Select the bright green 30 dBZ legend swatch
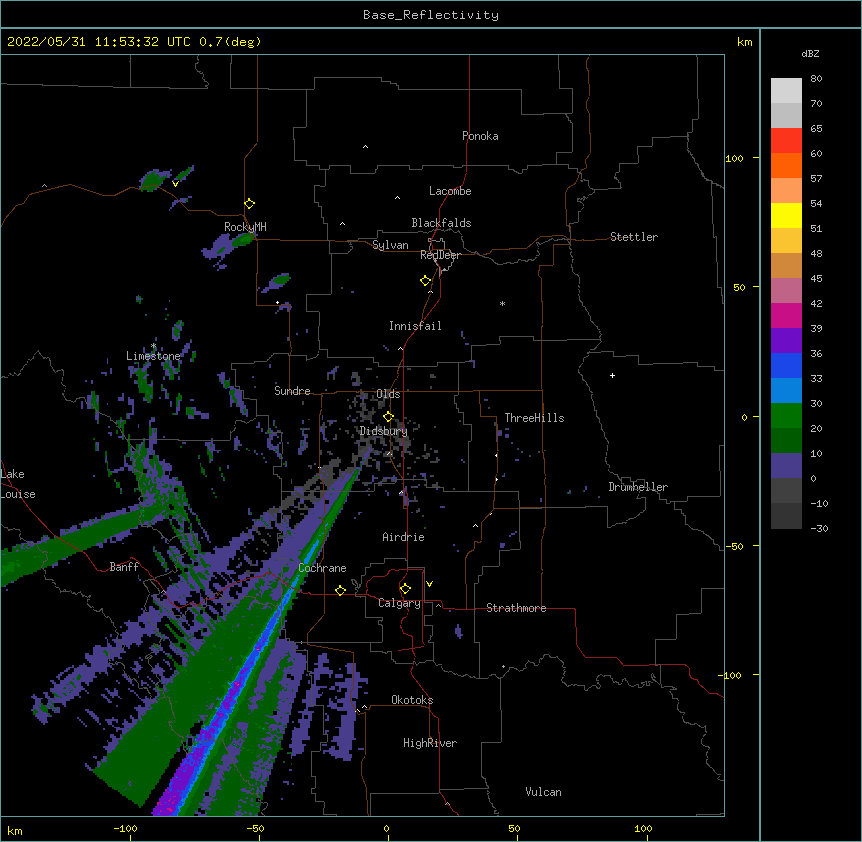 (x=786, y=416)
